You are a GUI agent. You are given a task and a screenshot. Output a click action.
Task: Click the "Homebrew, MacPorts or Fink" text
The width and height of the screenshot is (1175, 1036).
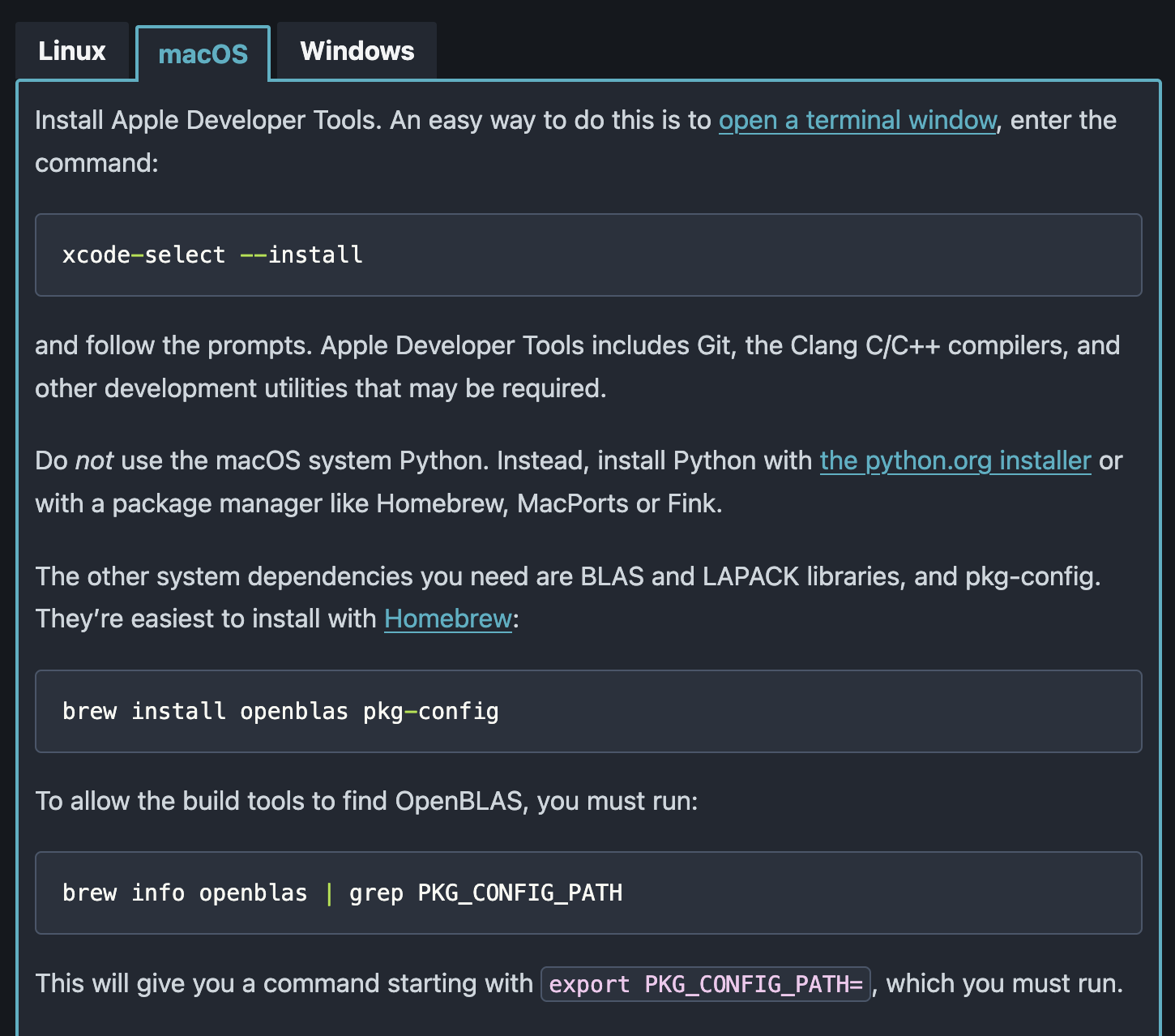coord(549,503)
